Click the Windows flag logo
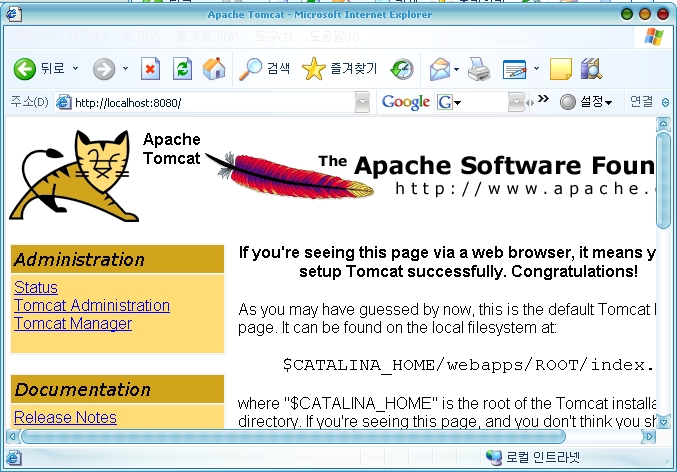This screenshot has width=677, height=472. point(654,37)
